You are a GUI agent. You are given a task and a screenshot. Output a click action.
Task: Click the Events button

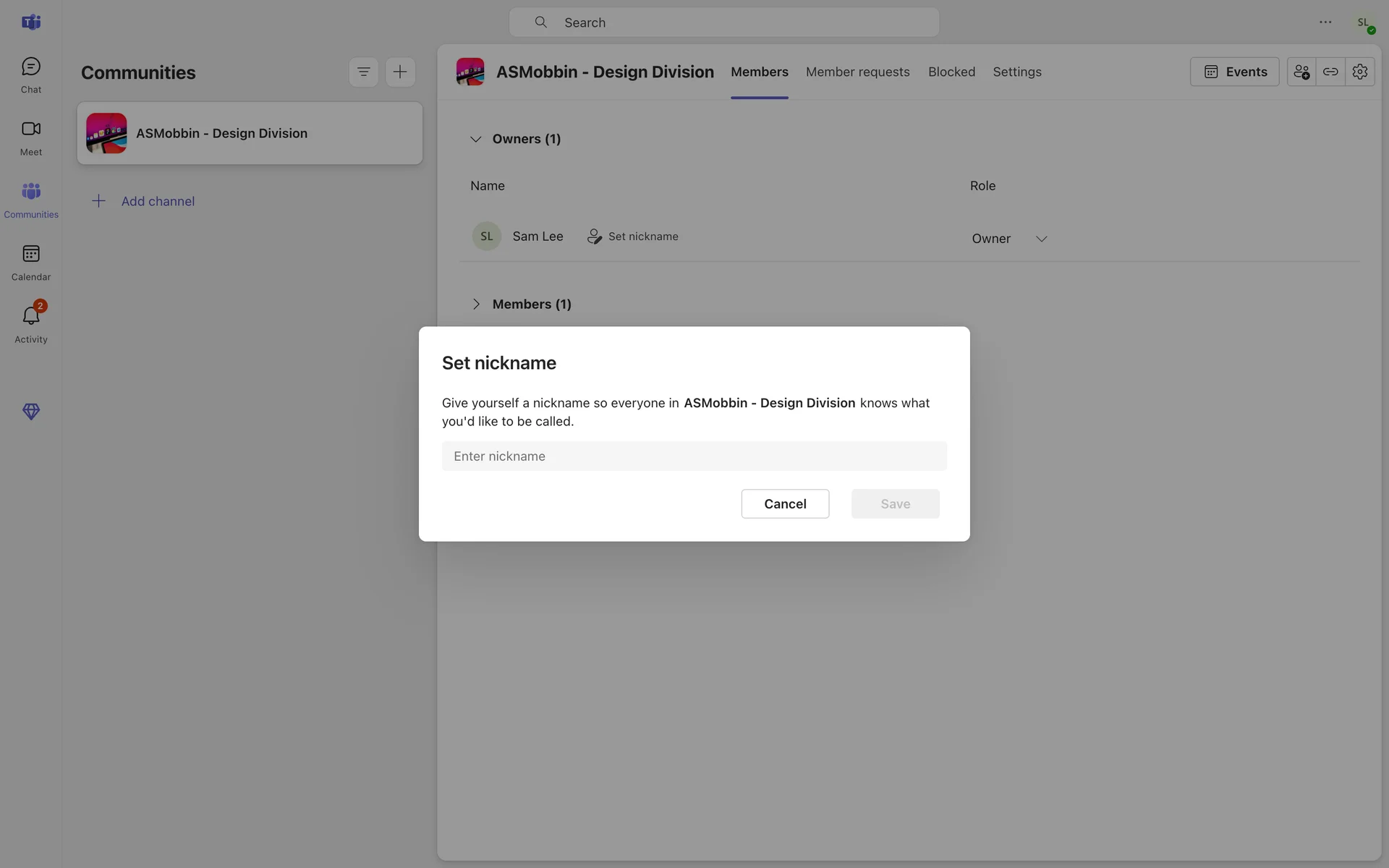pos(1234,72)
